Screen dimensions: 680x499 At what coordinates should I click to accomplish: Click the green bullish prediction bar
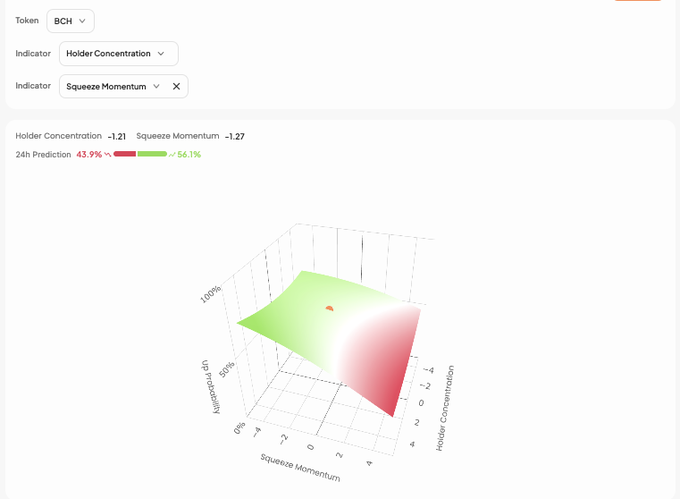pyautogui.click(x=152, y=154)
